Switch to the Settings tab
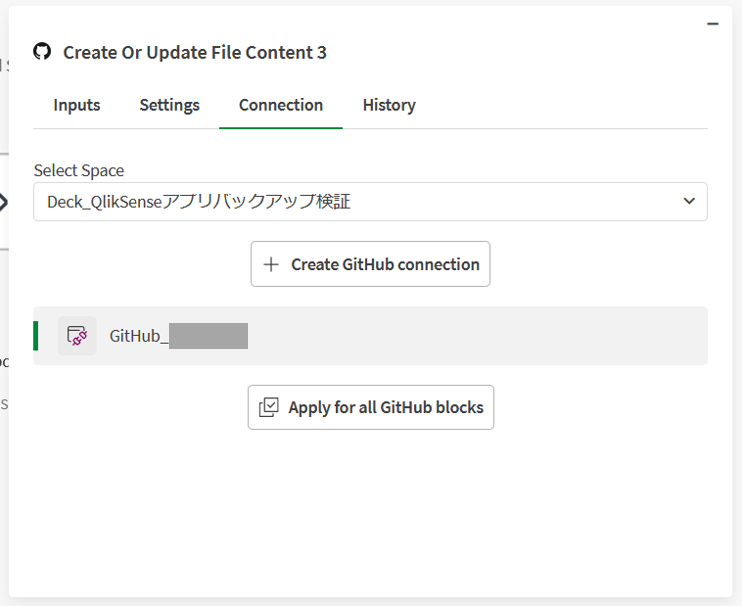Viewport: 742px width, 606px height. (169, 105)
